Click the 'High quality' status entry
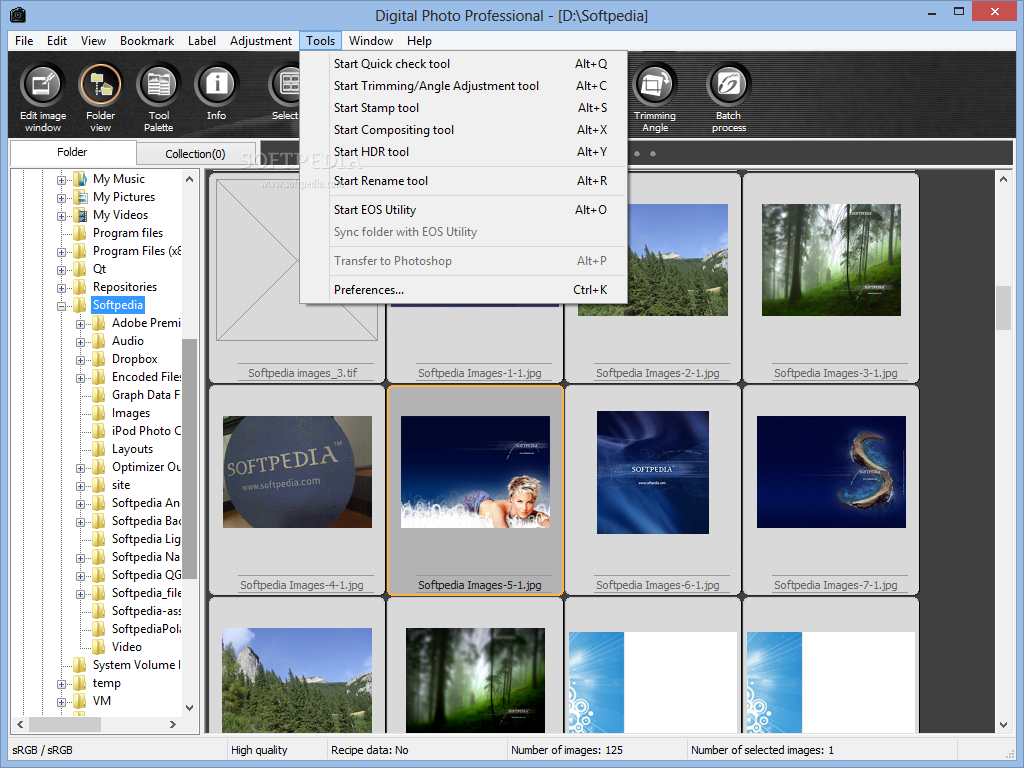 [x=259, y=750]
